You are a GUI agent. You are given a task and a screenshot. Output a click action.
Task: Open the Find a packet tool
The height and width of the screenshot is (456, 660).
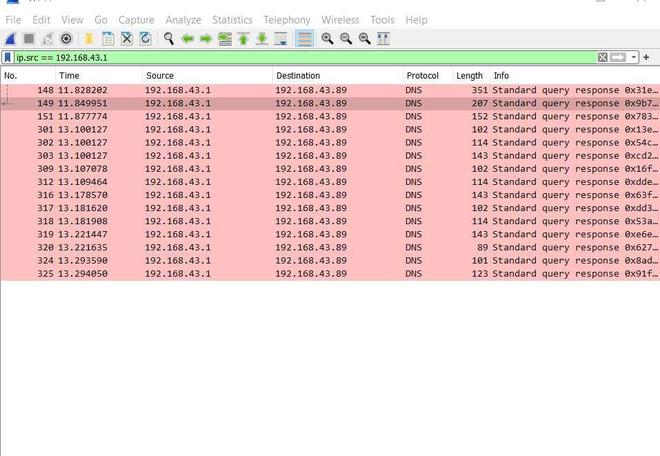click(x=169, y=39)
